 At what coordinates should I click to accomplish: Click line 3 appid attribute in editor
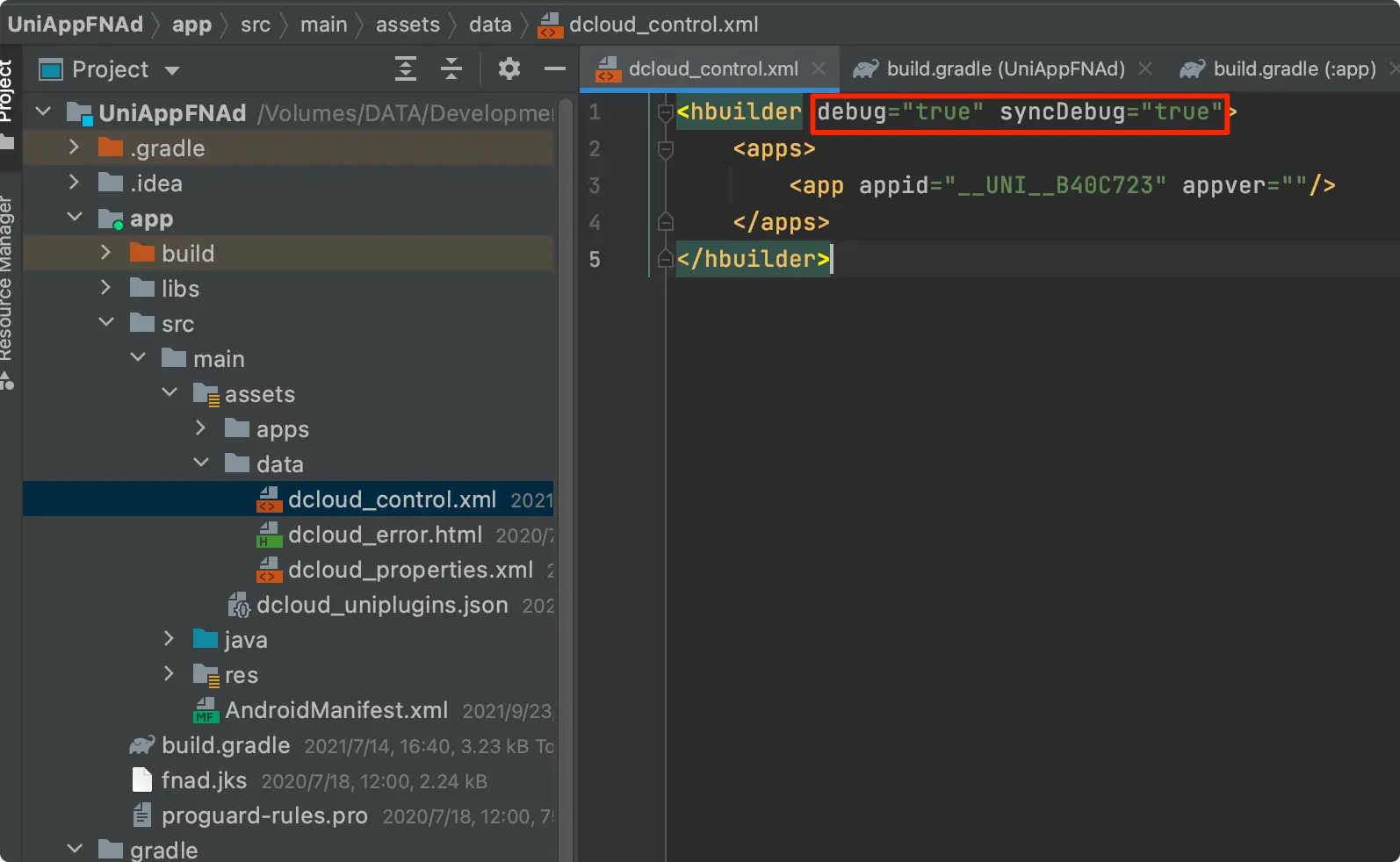point(892,185)
